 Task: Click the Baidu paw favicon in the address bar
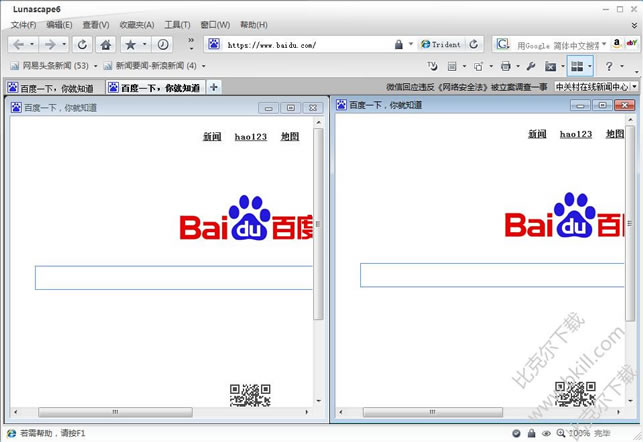point(214,44)
